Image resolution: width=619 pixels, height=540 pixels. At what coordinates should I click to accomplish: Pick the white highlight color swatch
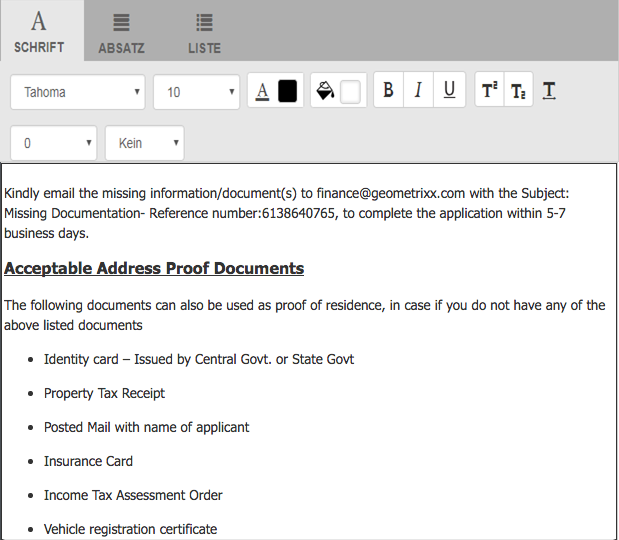[350, 92]
